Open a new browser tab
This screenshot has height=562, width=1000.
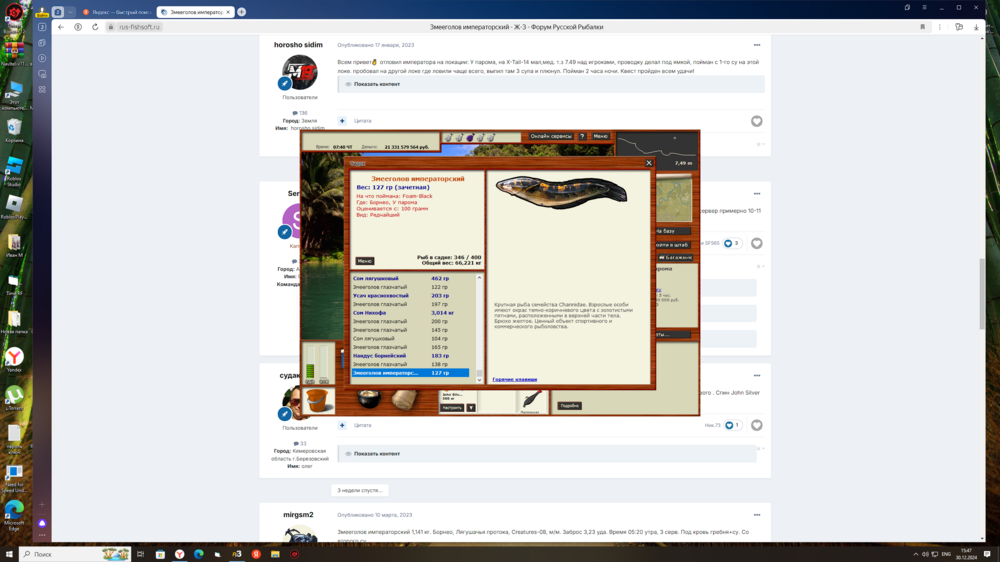tap(241, 12)
